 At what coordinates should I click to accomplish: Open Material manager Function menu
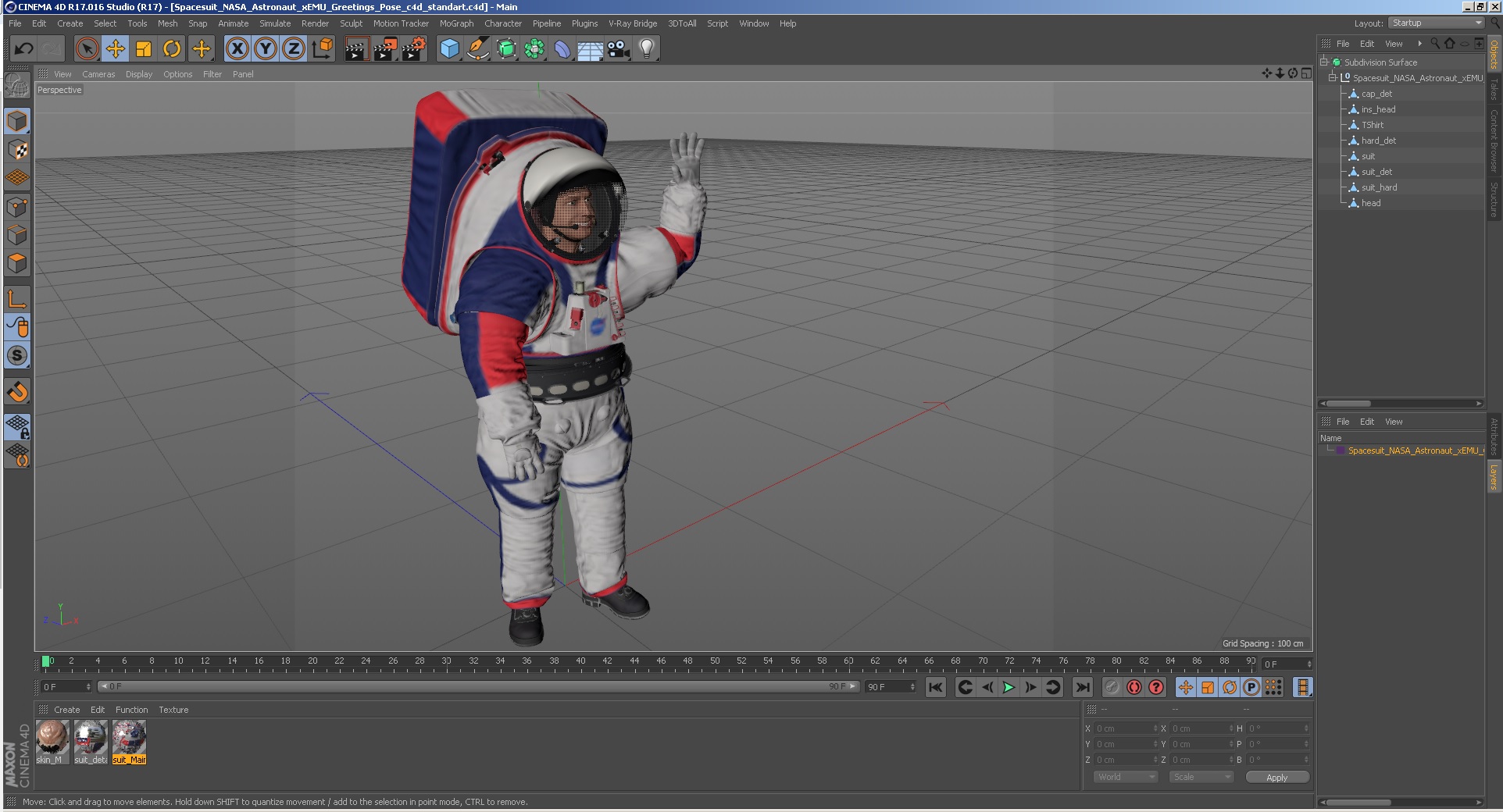(x=131, y=710)
